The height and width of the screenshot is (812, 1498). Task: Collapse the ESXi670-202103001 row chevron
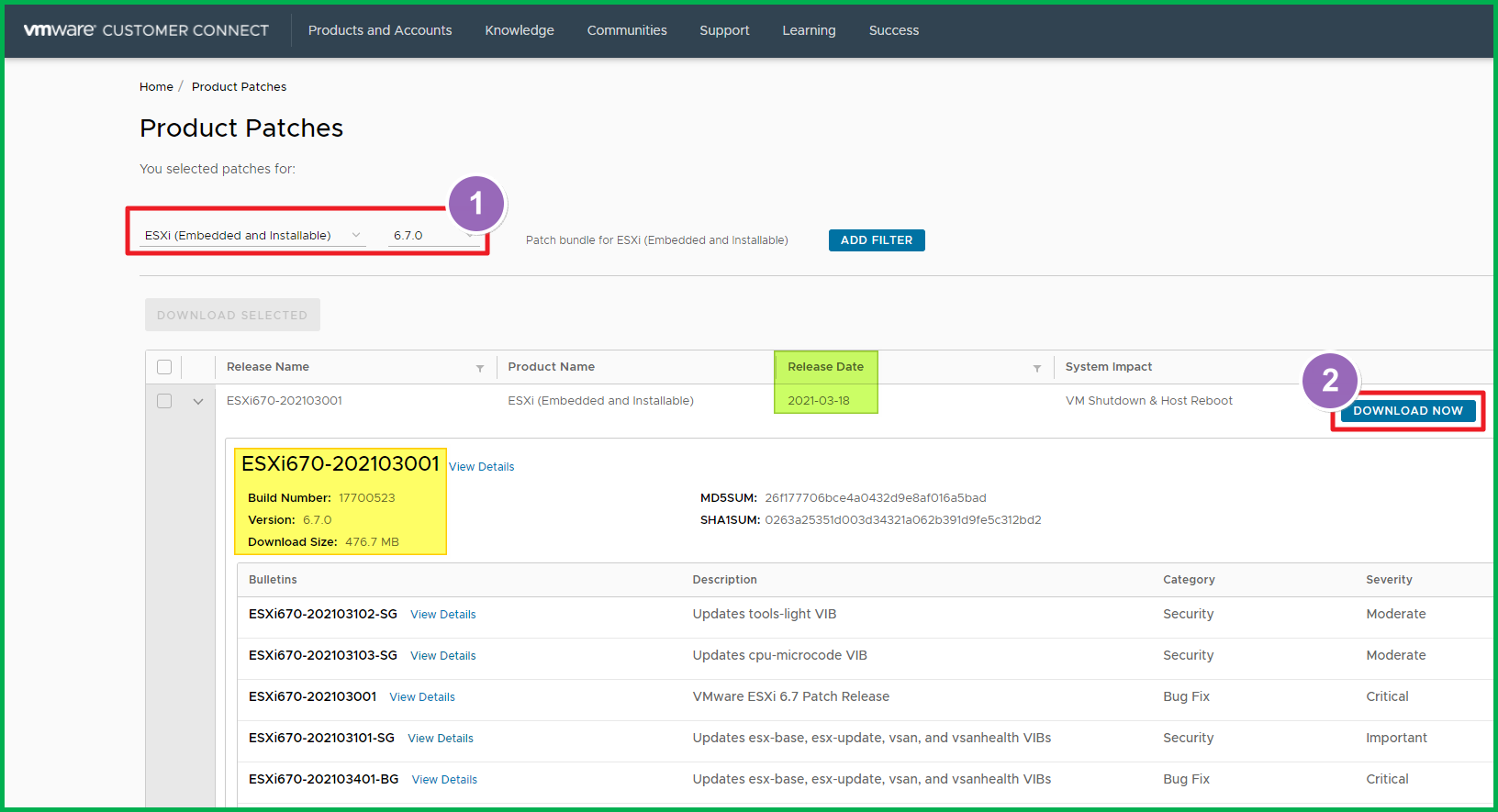tap(198, 401)
